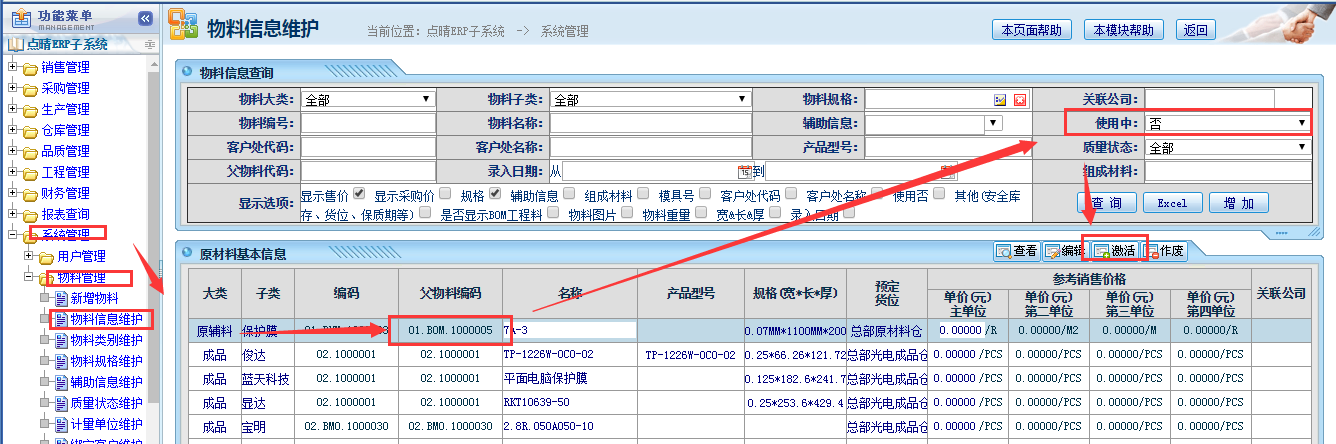Open 用户管理 in the sidebar tree
Image resolution: width=1336 pixels, height=444 pixels.
[x=80, y=256]
